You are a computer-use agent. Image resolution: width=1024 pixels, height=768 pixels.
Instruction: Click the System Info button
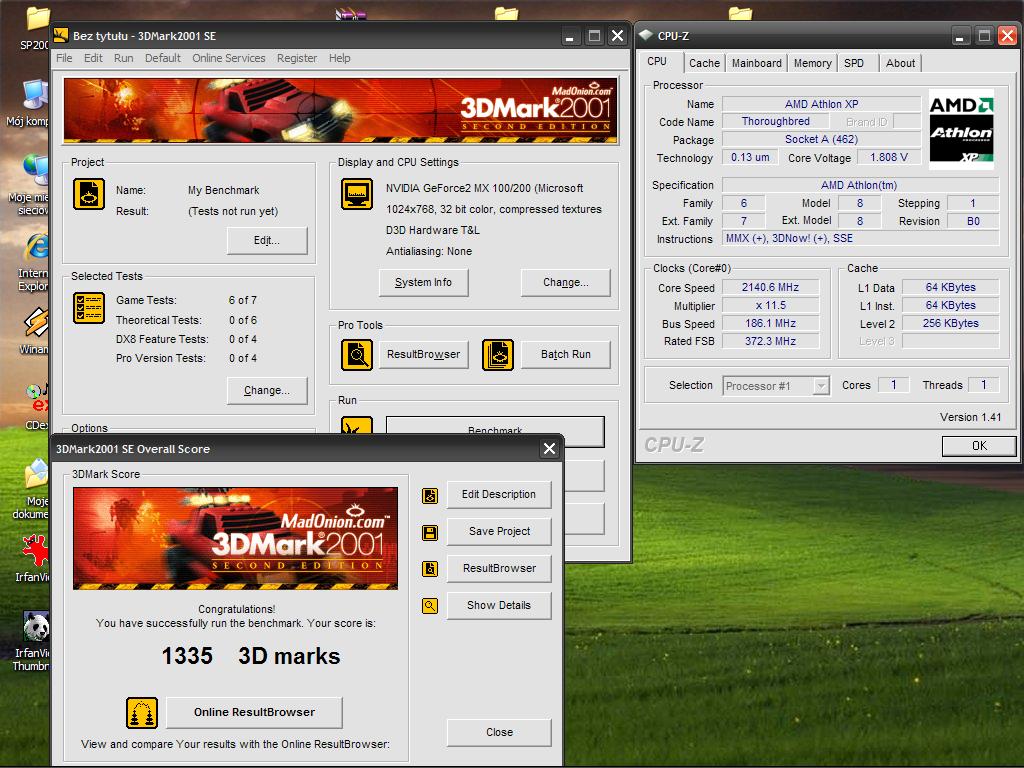pyautogui.click(x=423, y=282)
